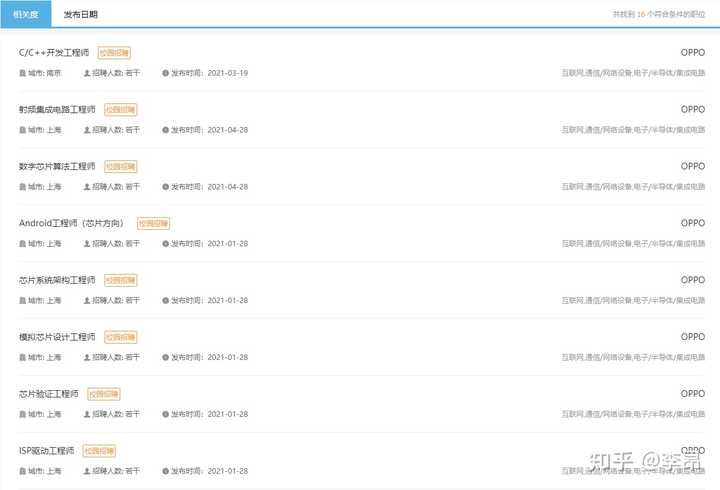Screen dimensions: 720x490
Task: Click the publish-time clock icon for 射频集成电路工程师
Action: click(165, 130)
